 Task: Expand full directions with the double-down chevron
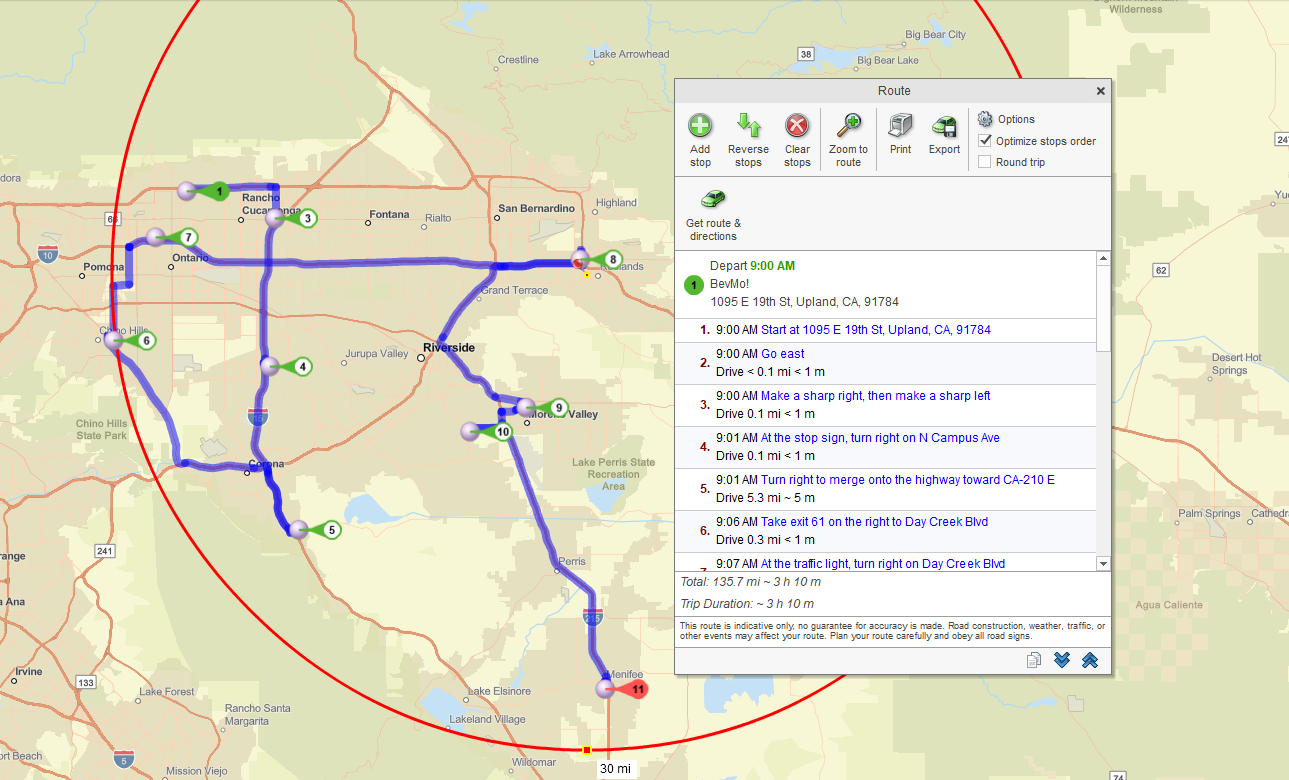click(1062, 659)
